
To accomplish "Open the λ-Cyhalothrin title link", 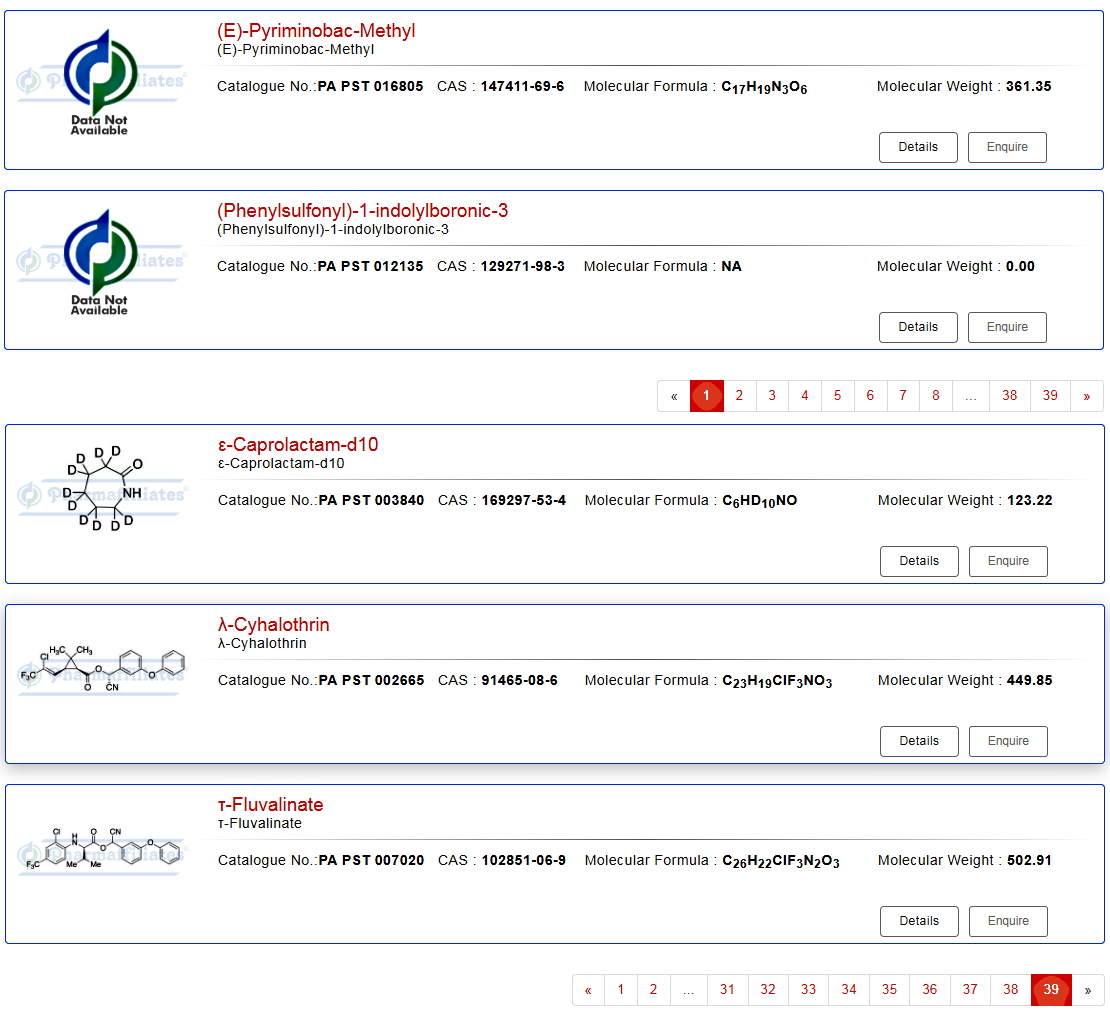I will (274, 624).
